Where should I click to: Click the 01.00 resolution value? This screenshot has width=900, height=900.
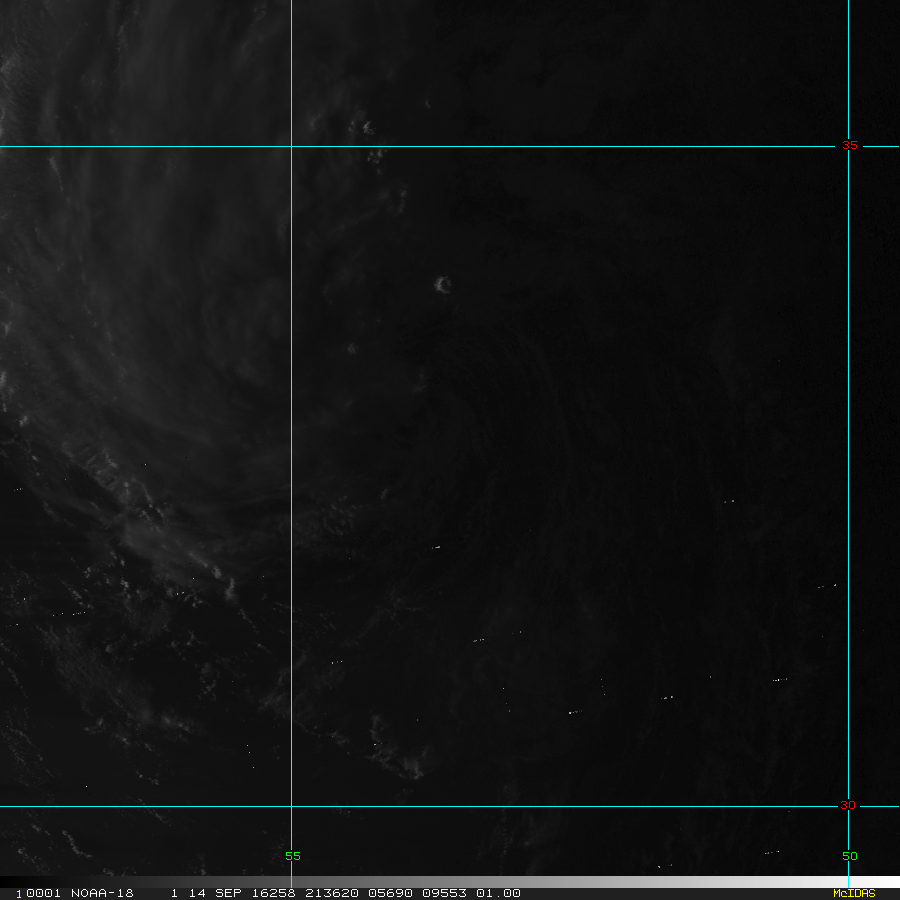498,893
